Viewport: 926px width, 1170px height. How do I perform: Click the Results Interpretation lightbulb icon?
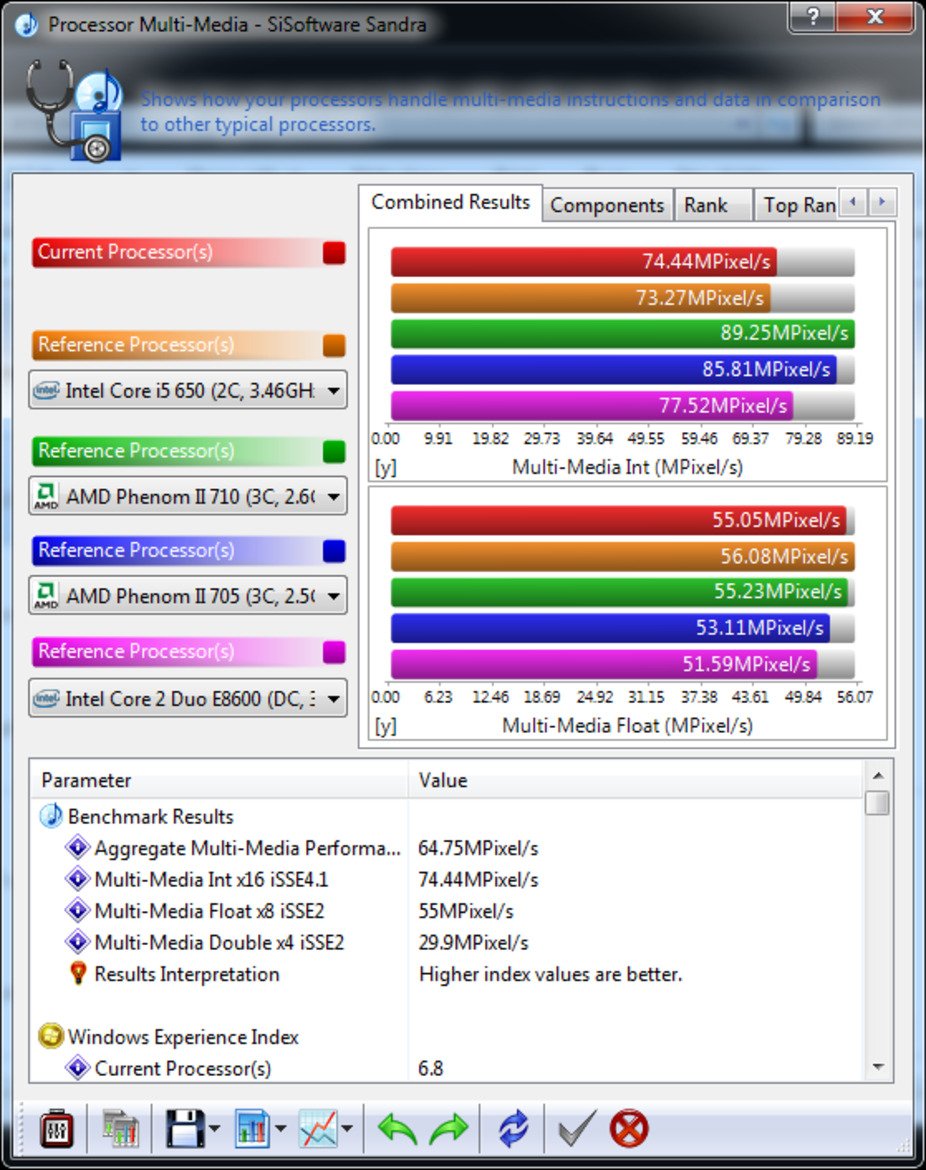pyautogui.click(x=78, y=974)
